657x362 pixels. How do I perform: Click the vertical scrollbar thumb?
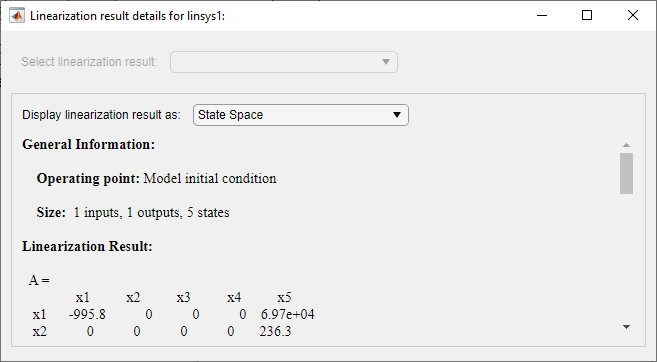click(x=626, y=173)
